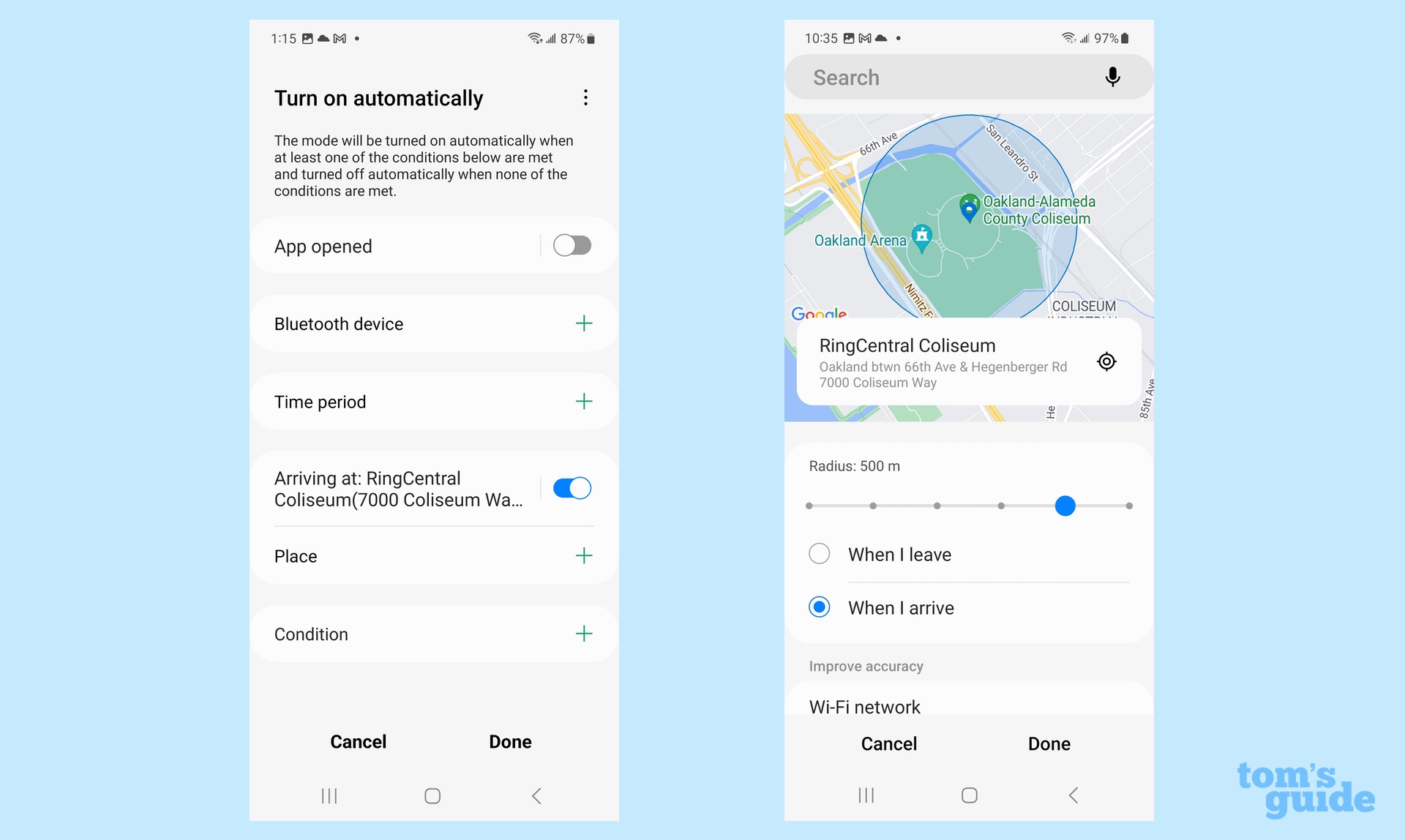Select the When I arrive radio button
This screenshot has width=1405, height=840.
point(820,608)
